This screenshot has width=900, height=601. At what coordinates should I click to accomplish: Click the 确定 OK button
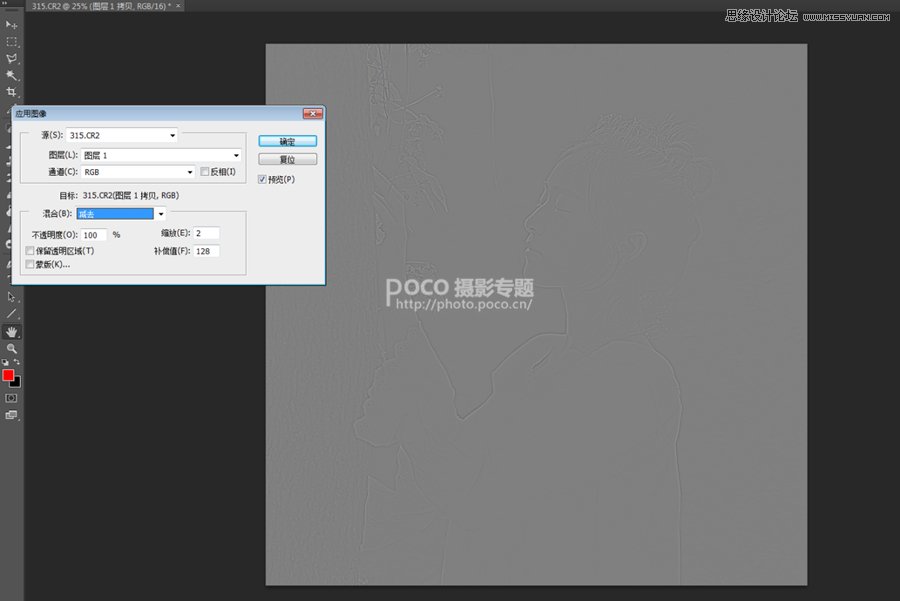click(288, 141)
